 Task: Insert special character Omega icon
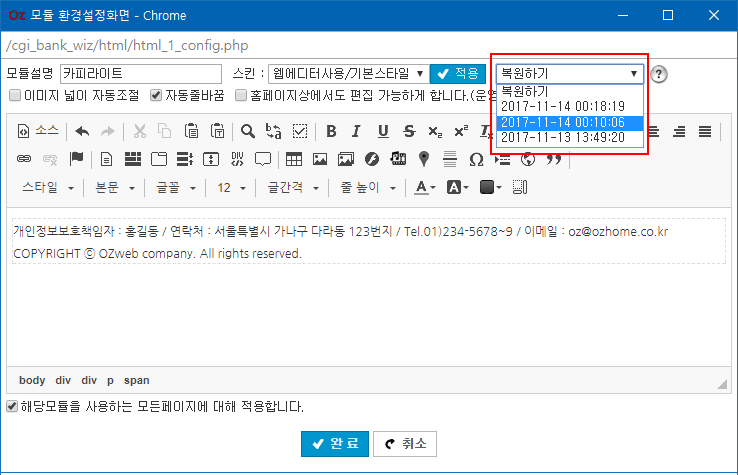476,159
